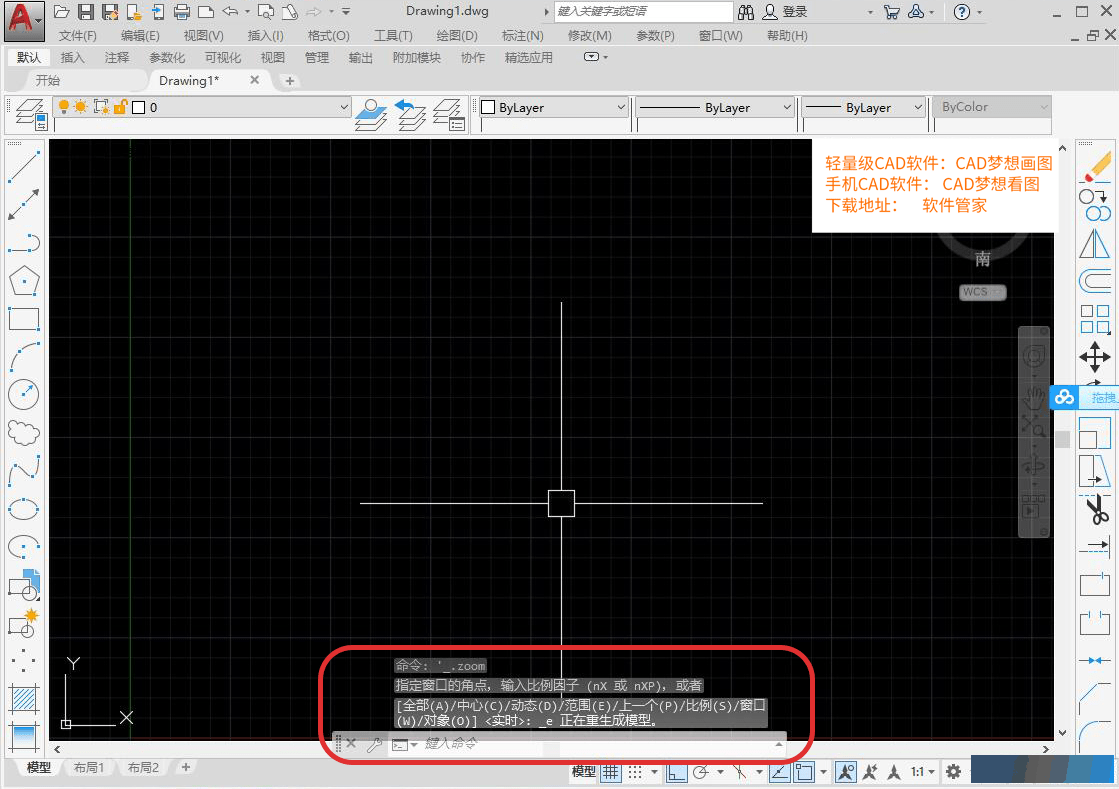
Task: Select the Trim scissors tool
Action: [x=1095, y=509]
